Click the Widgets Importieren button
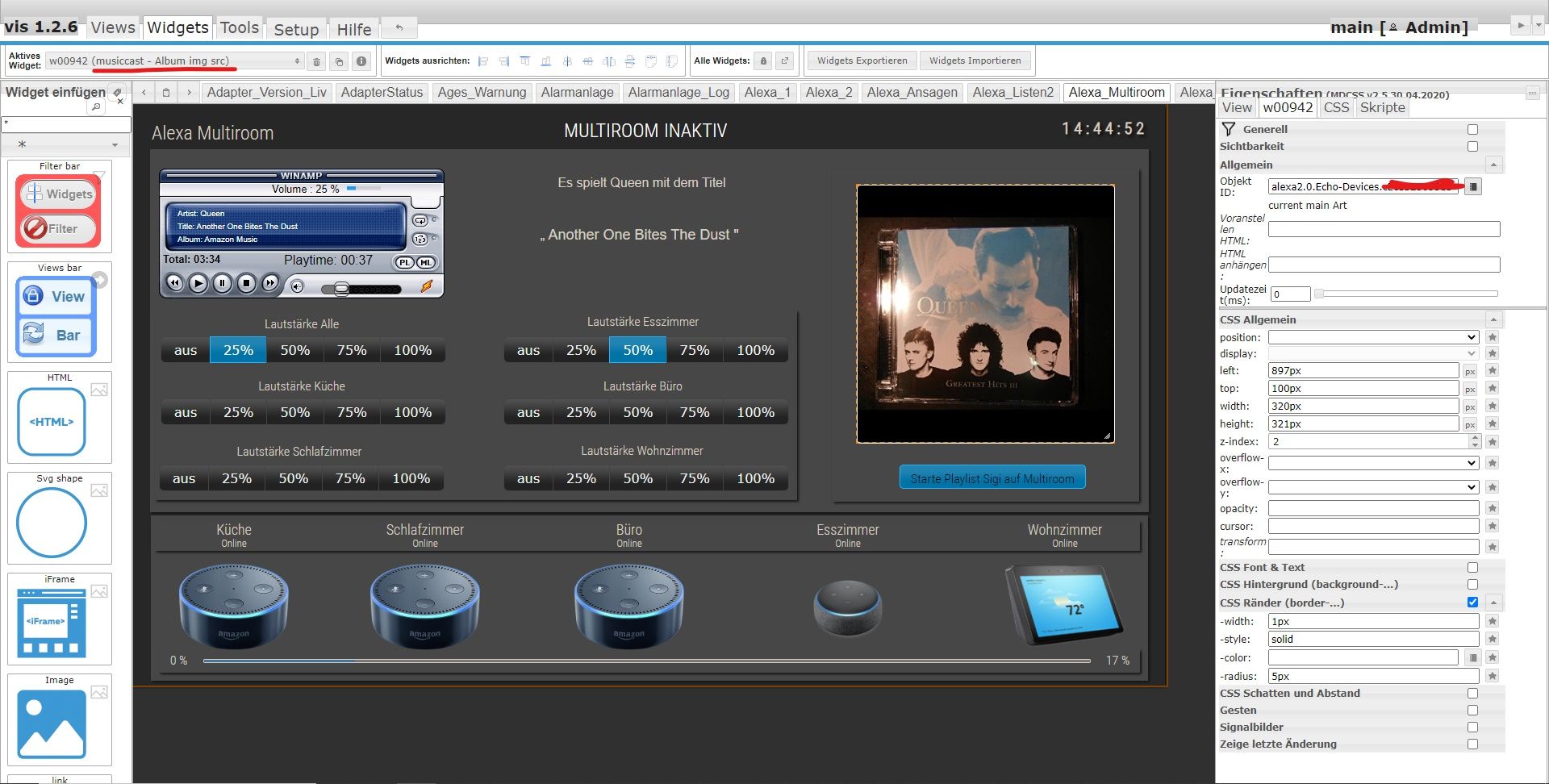The image size is (1549, 784). 975,60
